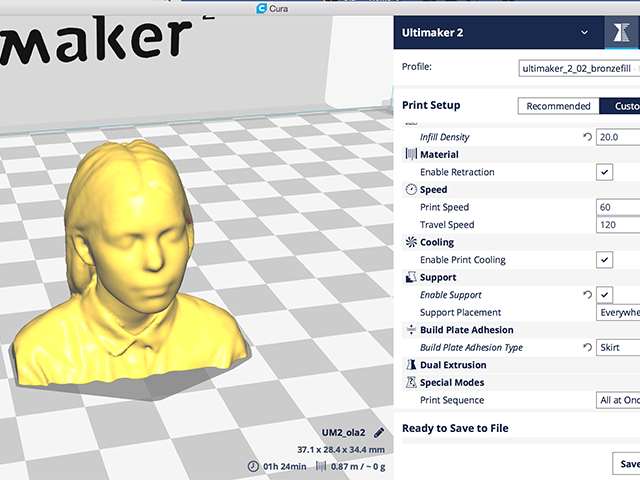Collapse the Speed section header
Image resolution: width=640 pixels, height=480 pixels.
coord(521,189)
